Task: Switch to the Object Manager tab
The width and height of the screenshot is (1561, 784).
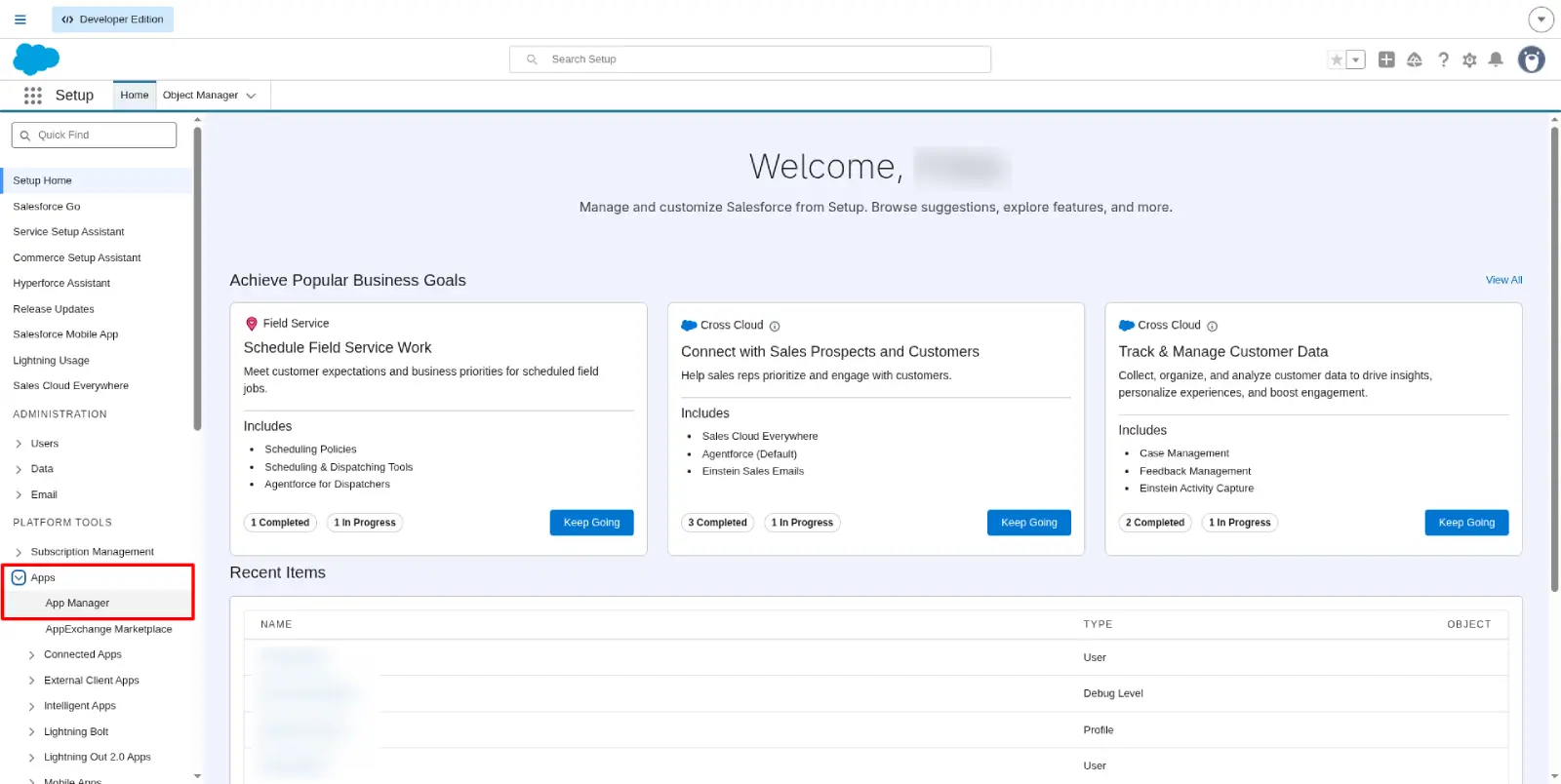Action: pyautogui.click(x=200, y=96)
